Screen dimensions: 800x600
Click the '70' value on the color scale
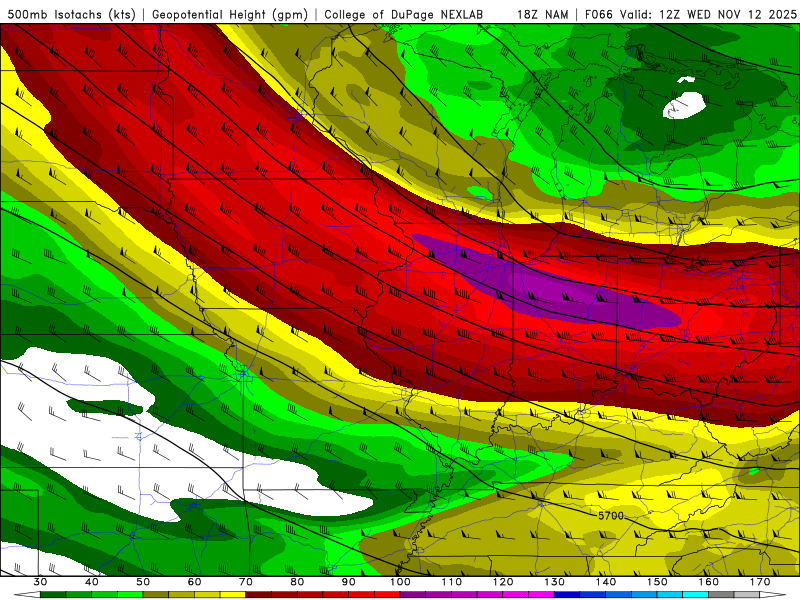pos(246,582)
